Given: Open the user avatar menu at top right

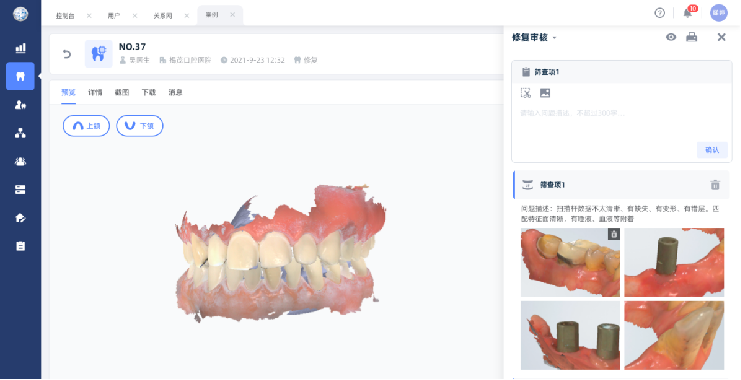Looking at the screenshot, I should (719, 13).
